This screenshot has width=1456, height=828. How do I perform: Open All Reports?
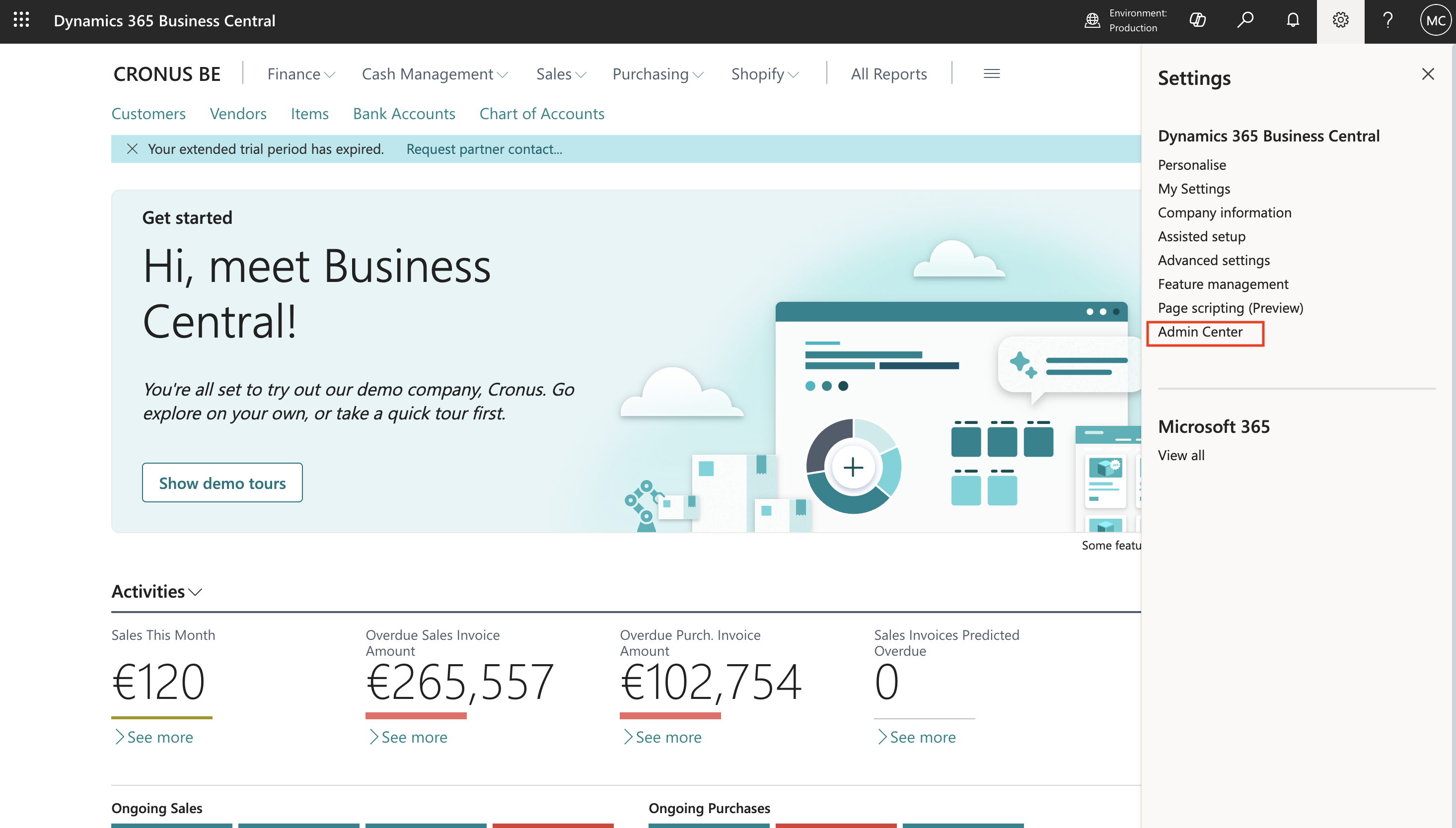[888, 74]
